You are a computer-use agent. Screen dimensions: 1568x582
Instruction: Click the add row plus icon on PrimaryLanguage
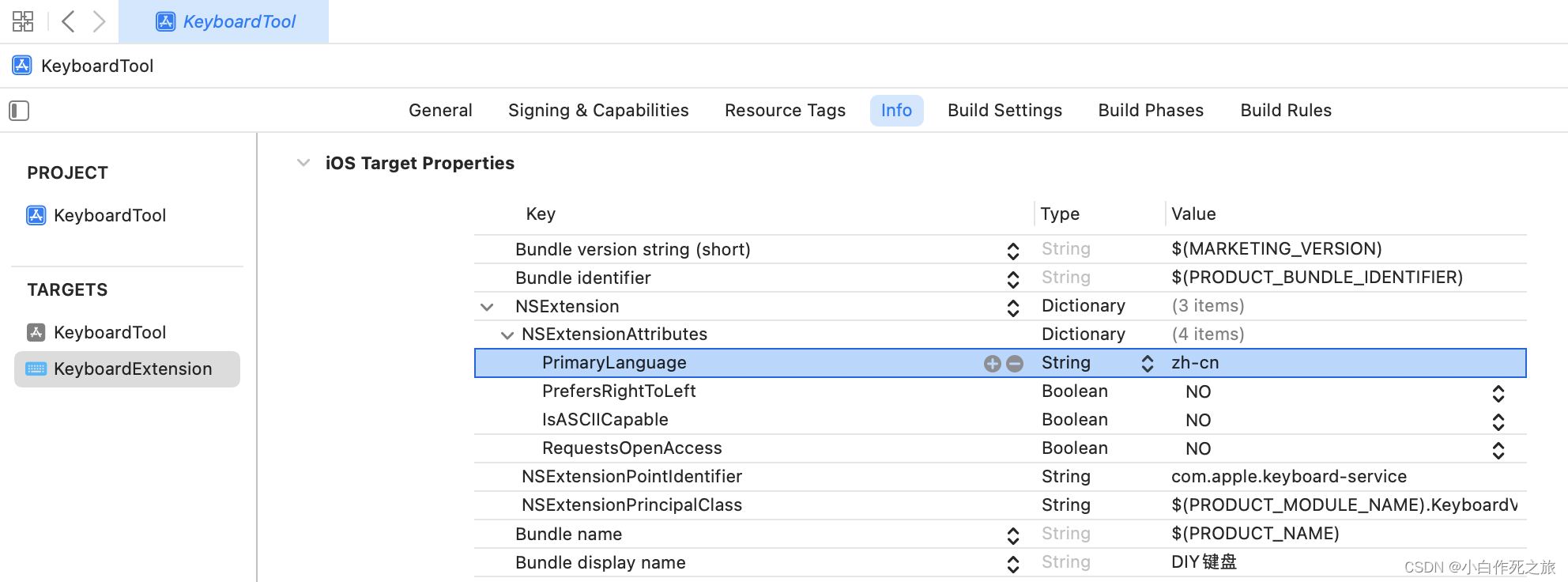coord(992,364)
